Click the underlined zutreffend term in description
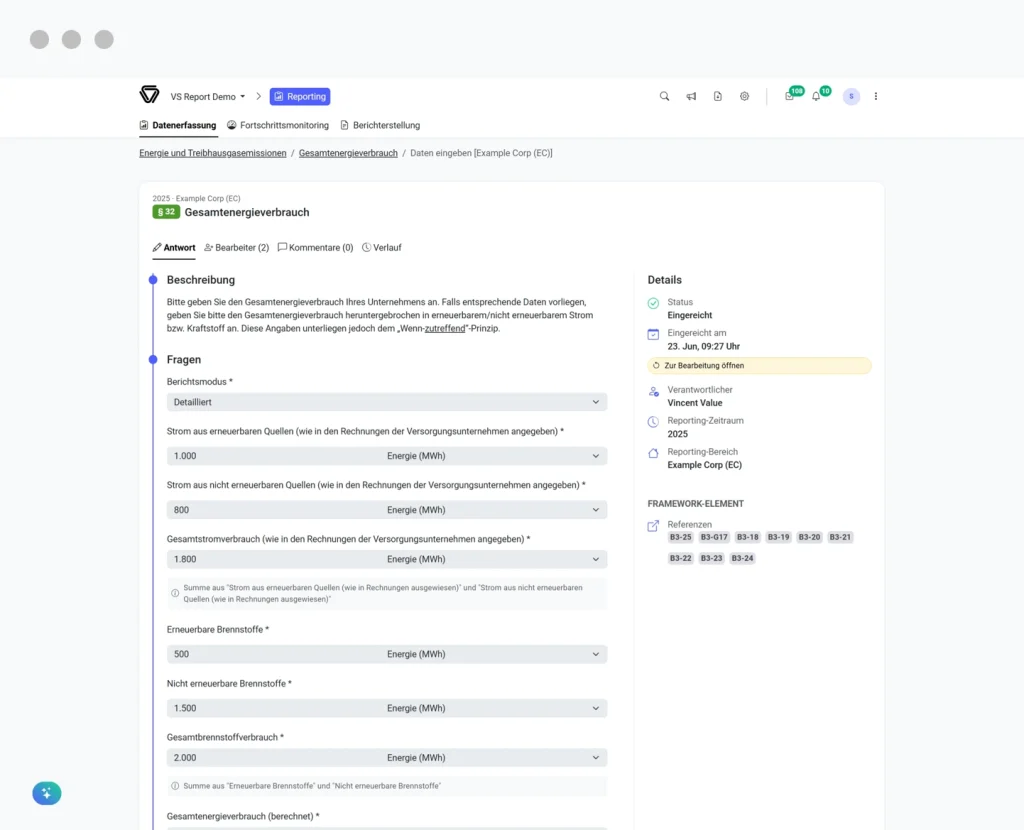This screenshot has height=830, width=1024. coord(445,328)
